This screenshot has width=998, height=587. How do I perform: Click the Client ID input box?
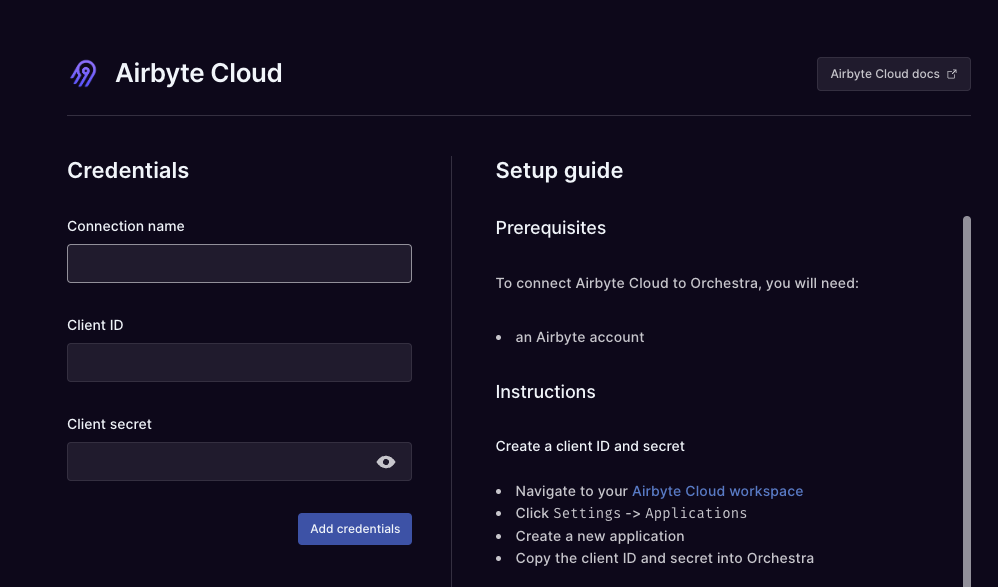point(239,362)
